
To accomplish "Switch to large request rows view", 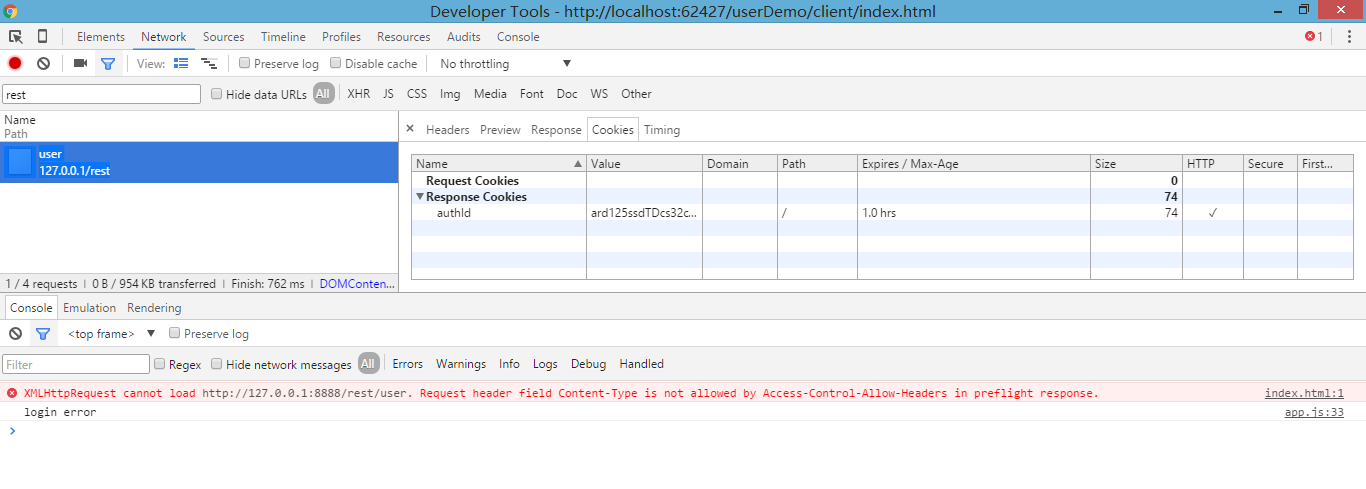I will coord(181,63).
